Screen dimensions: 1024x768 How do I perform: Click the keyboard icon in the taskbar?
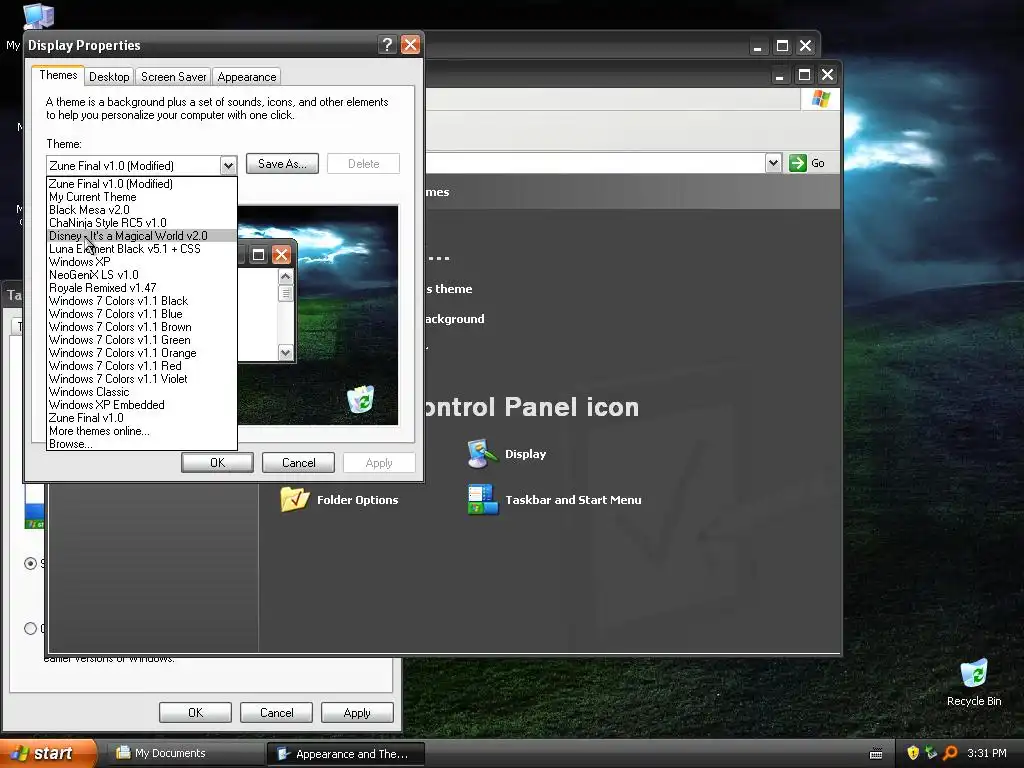tap(876, 754)
